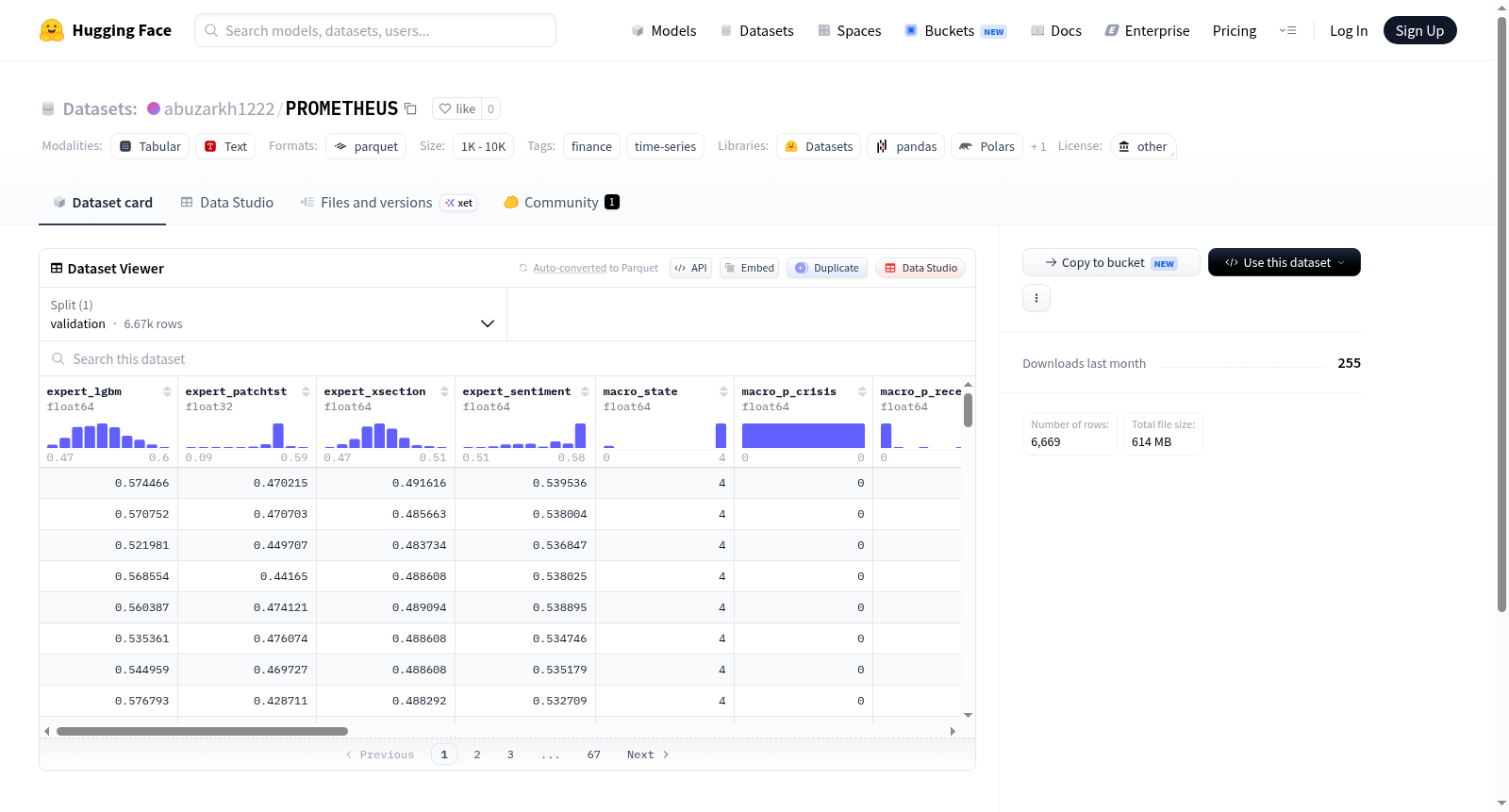
Task: Open the three-dot more options button
Action: [x=1036, y=298]
